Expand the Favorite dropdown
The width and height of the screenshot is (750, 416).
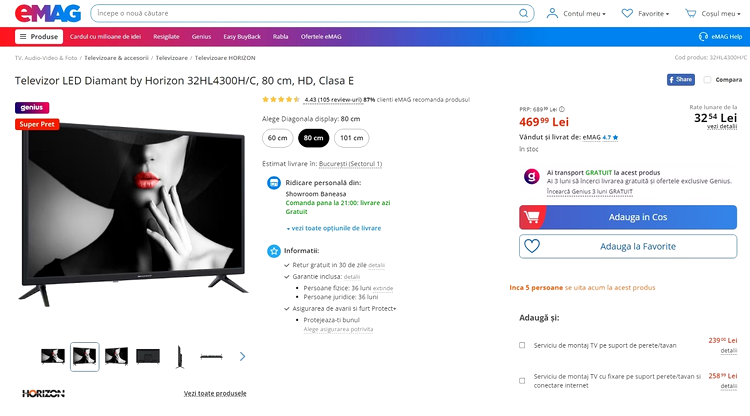[x=645, y=13]
